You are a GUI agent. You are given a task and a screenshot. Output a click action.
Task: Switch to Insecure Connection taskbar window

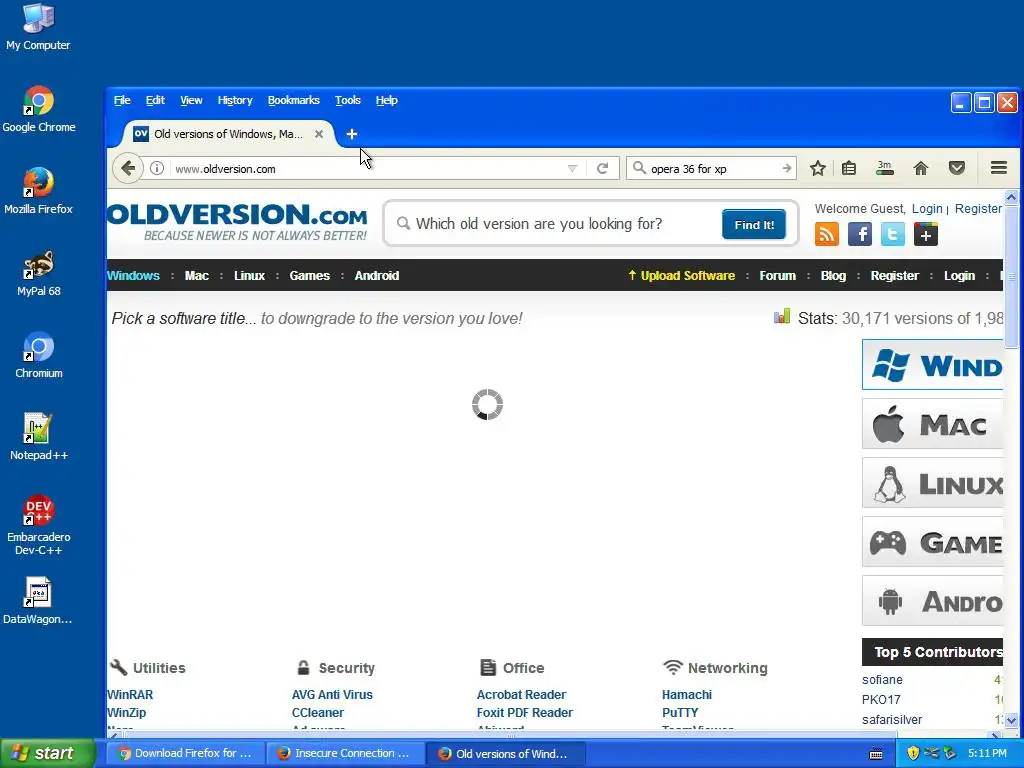tap(345, 754)
